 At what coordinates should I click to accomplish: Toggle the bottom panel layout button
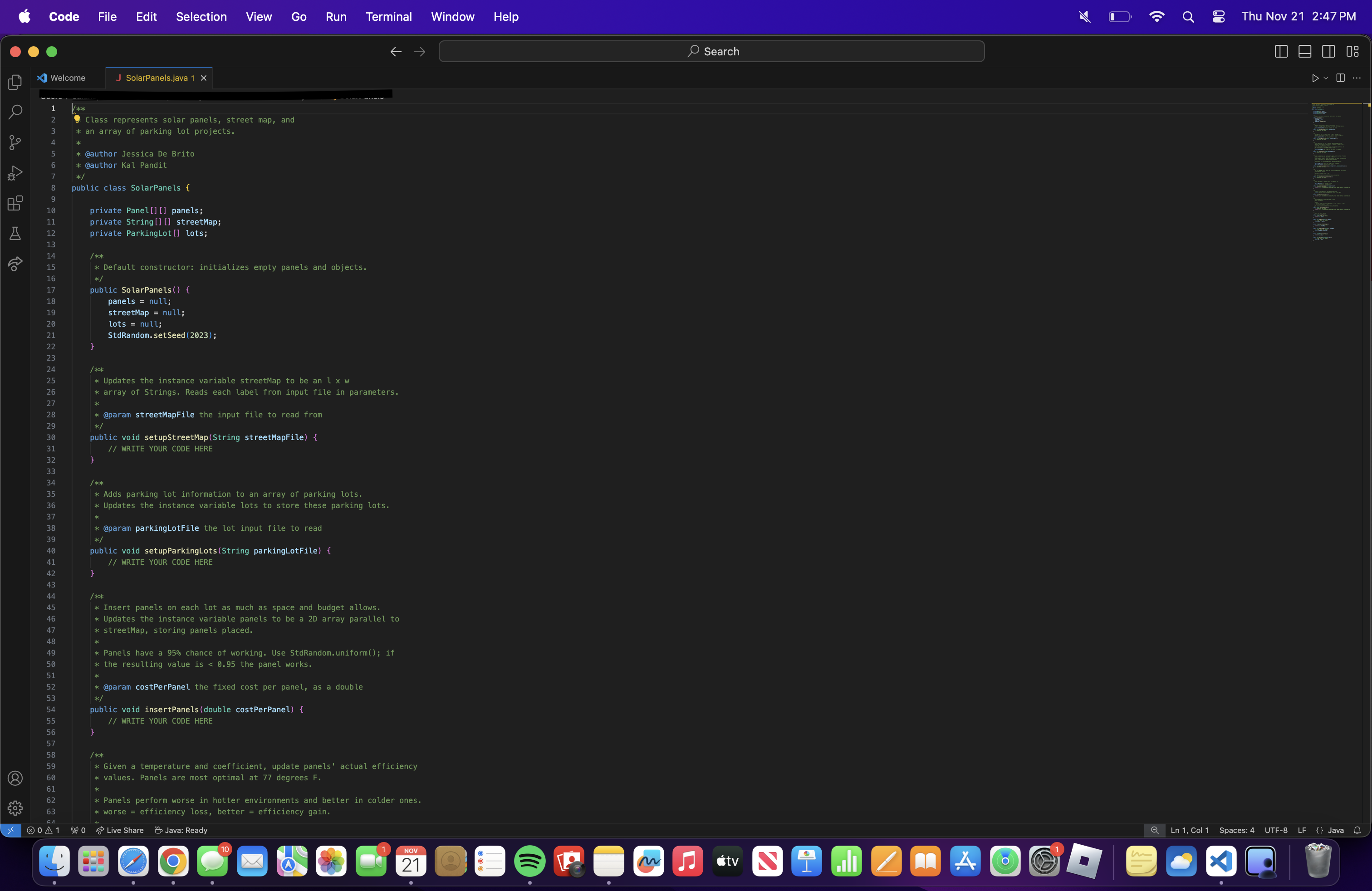[1304, 51]
